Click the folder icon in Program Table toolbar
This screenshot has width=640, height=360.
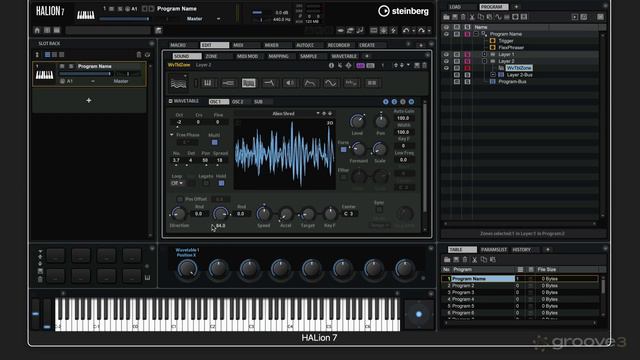[447, 260]
